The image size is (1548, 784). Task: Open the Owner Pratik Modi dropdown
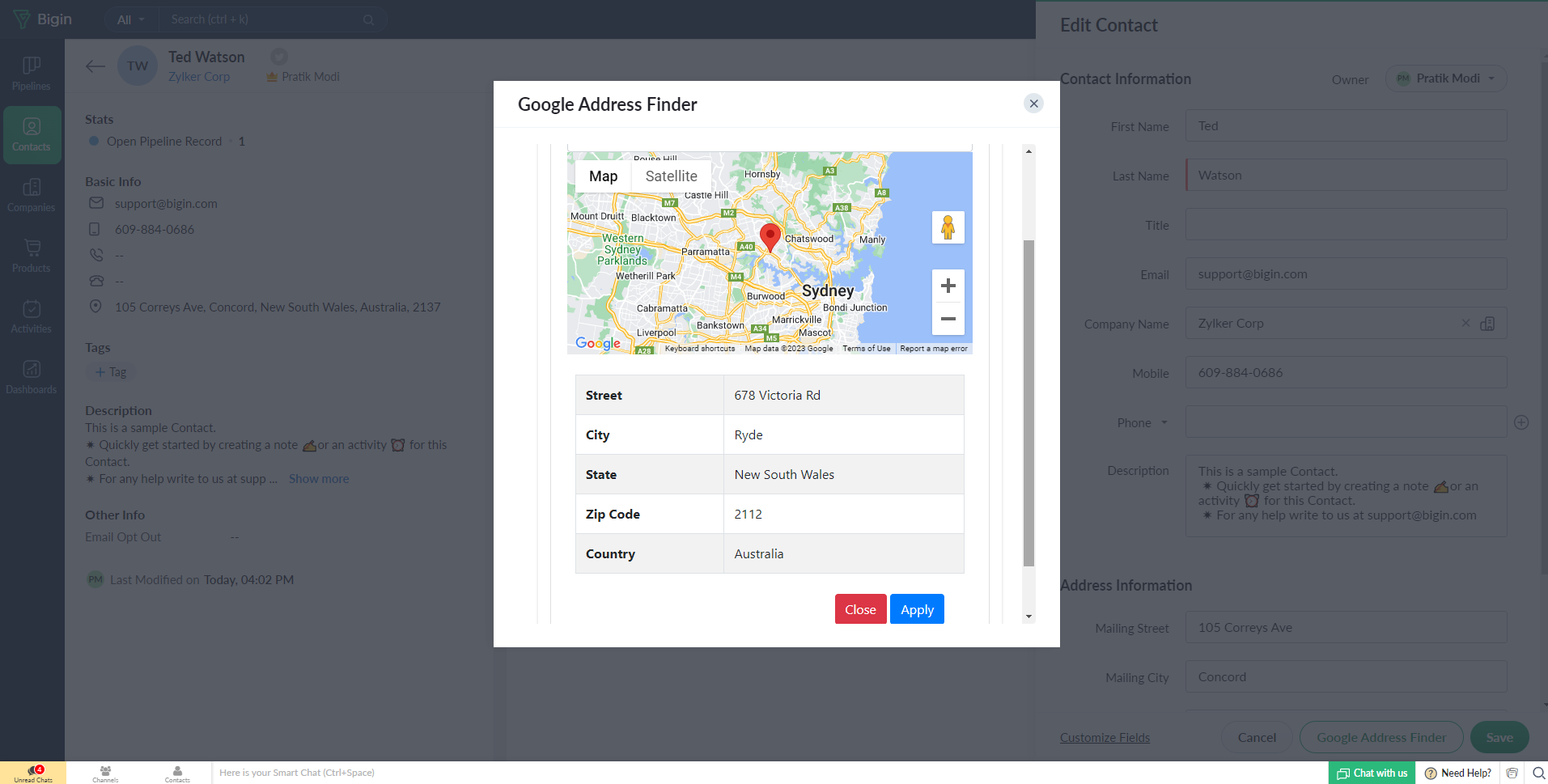(x=1446, y=78)
